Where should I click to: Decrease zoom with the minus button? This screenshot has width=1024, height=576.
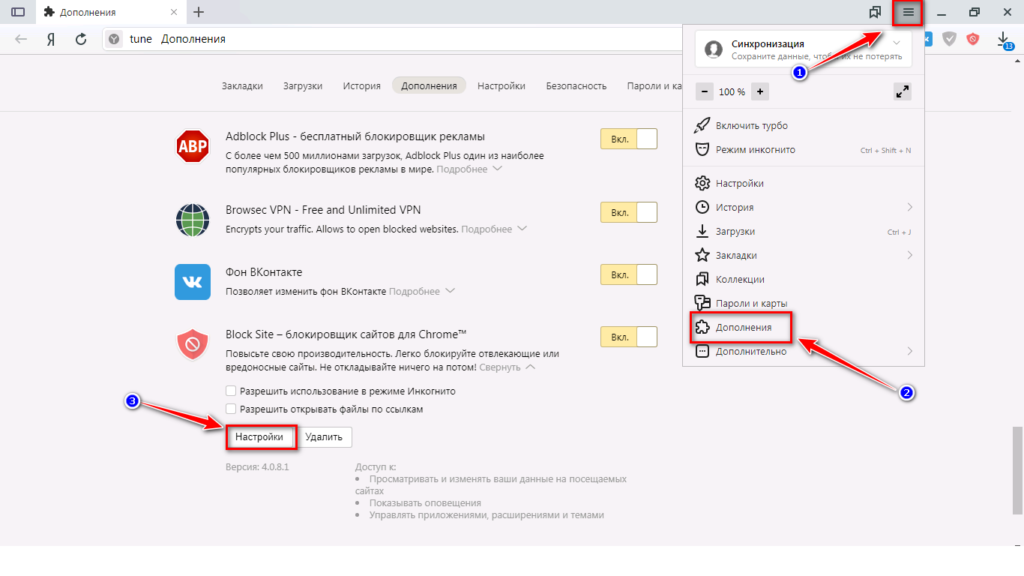tap(704, 92)
